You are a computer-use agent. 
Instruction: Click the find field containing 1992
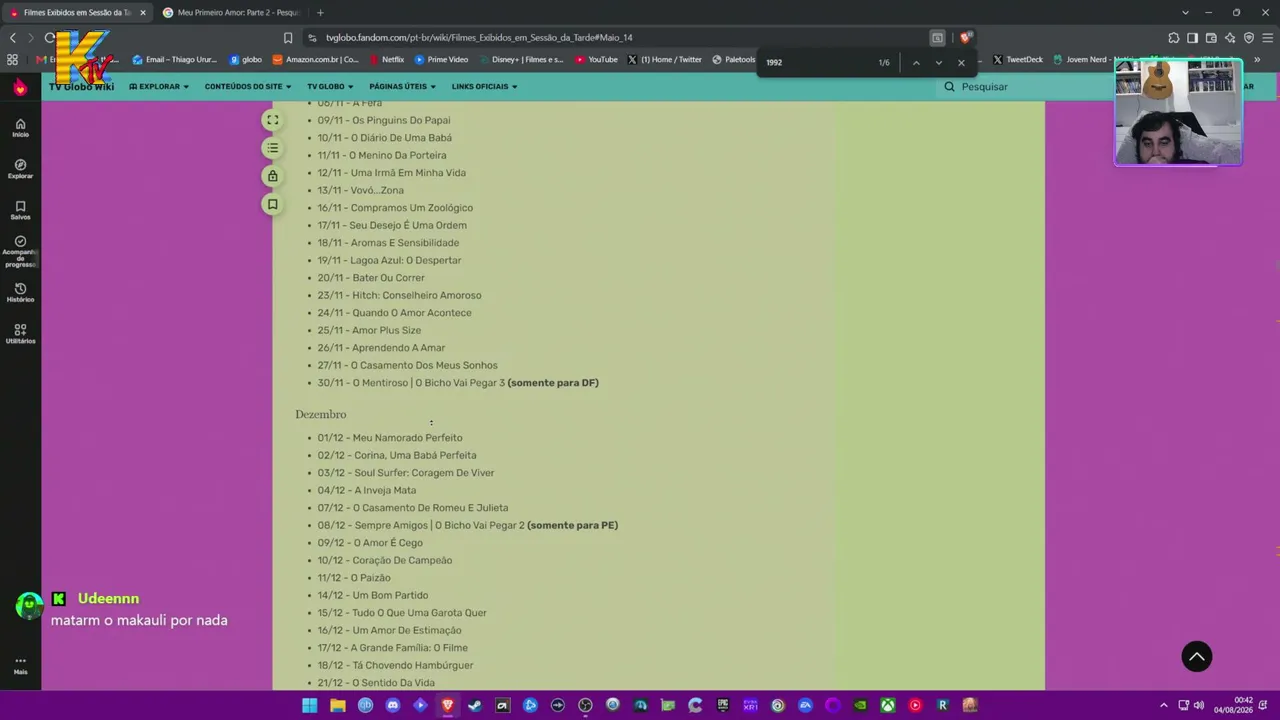(815, 62)
